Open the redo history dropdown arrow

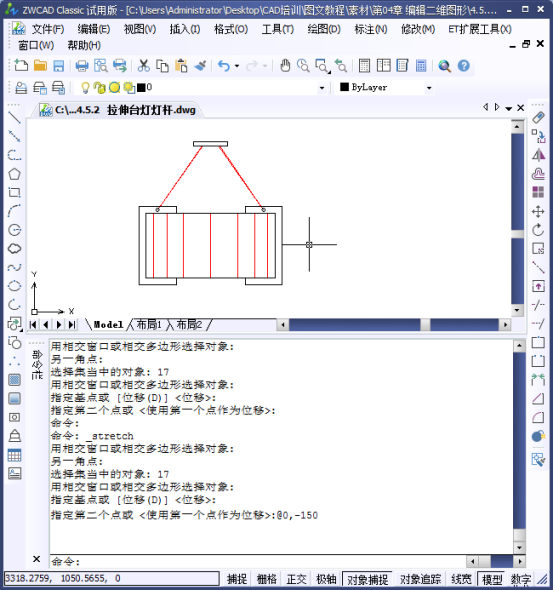(x=265, y=66)
